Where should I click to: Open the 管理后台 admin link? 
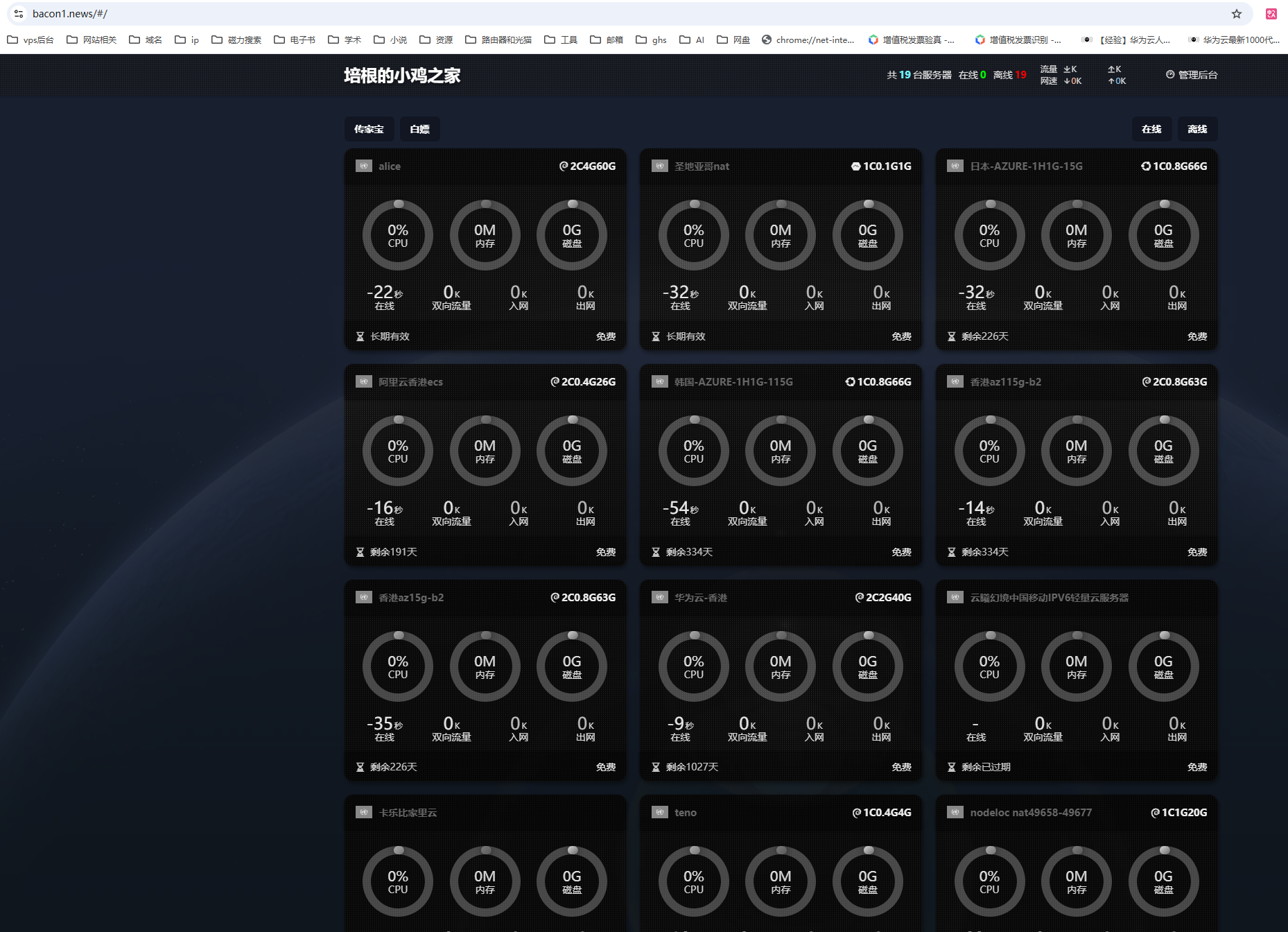point(1192,75)
